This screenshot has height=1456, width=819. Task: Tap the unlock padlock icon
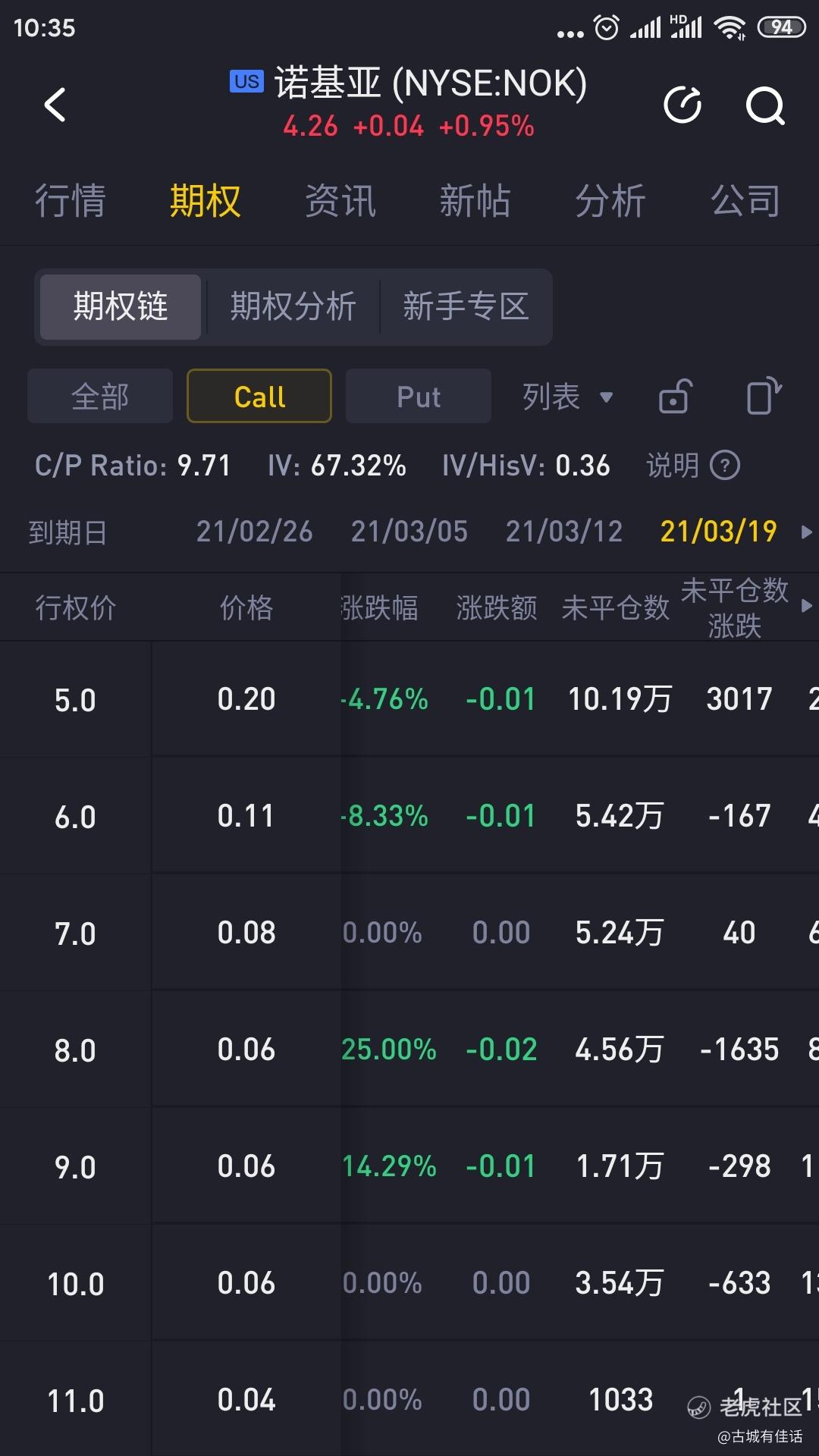pyautogui.click(x=675, y=396)
